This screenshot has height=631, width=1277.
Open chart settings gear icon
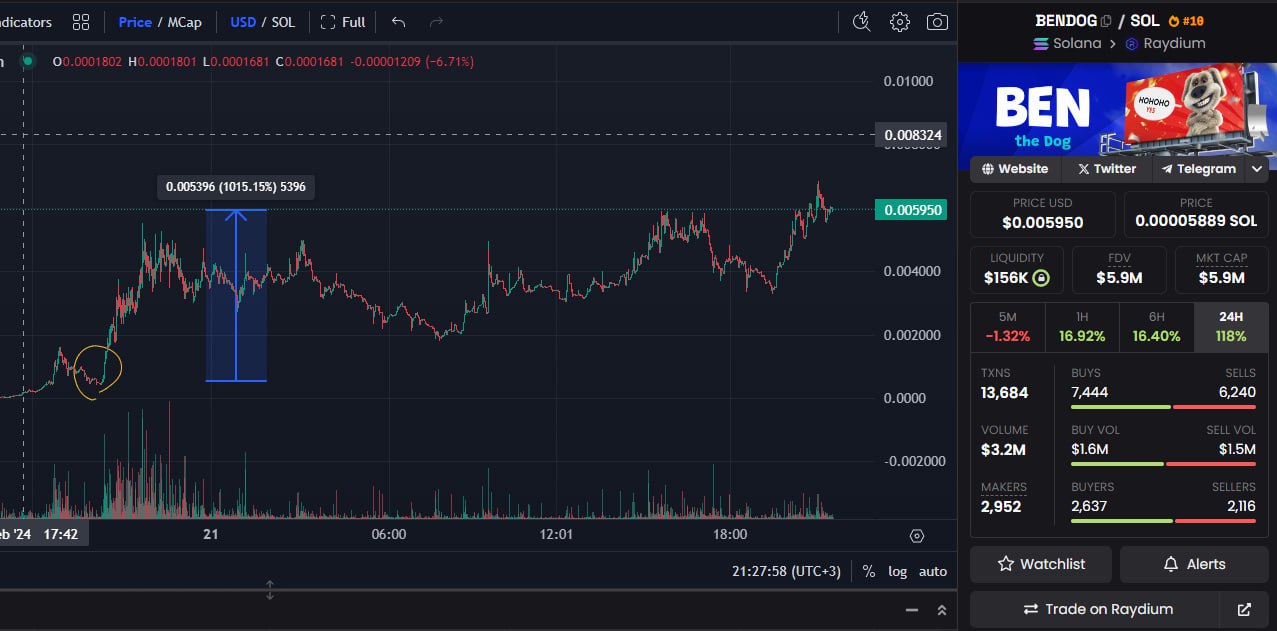(900, 22)
